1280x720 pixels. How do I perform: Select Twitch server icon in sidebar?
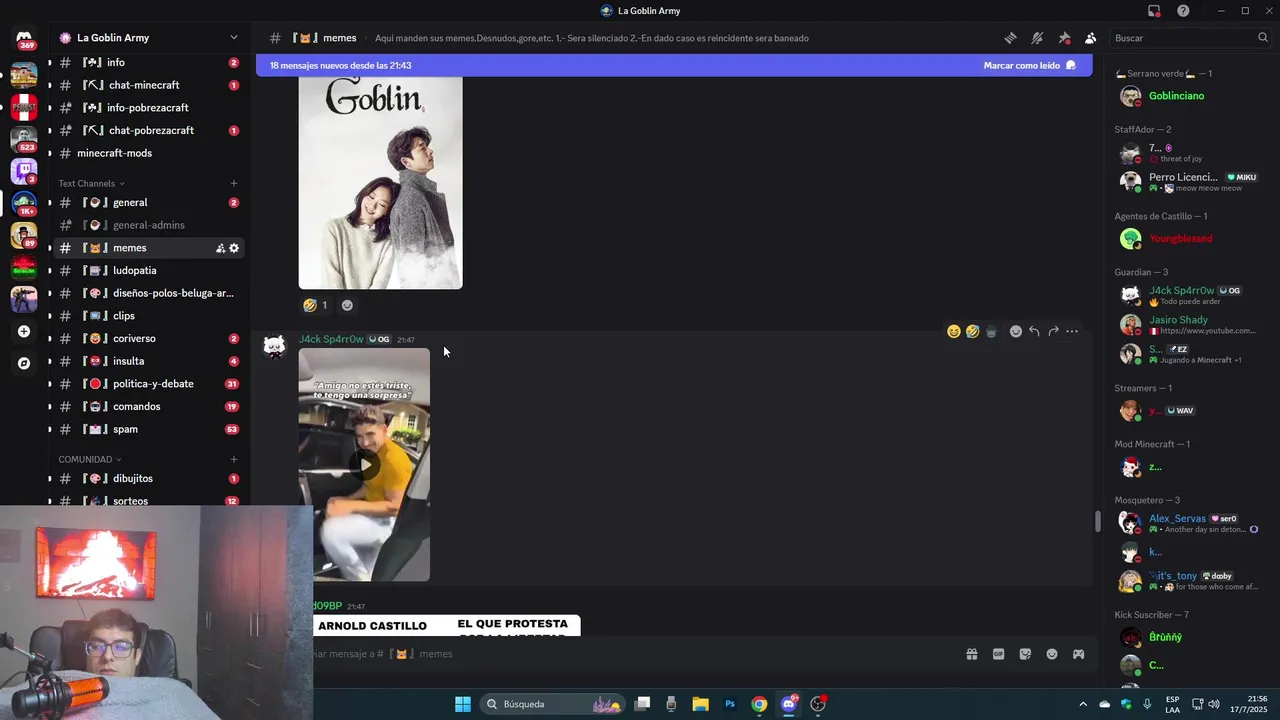pos(24,171)
